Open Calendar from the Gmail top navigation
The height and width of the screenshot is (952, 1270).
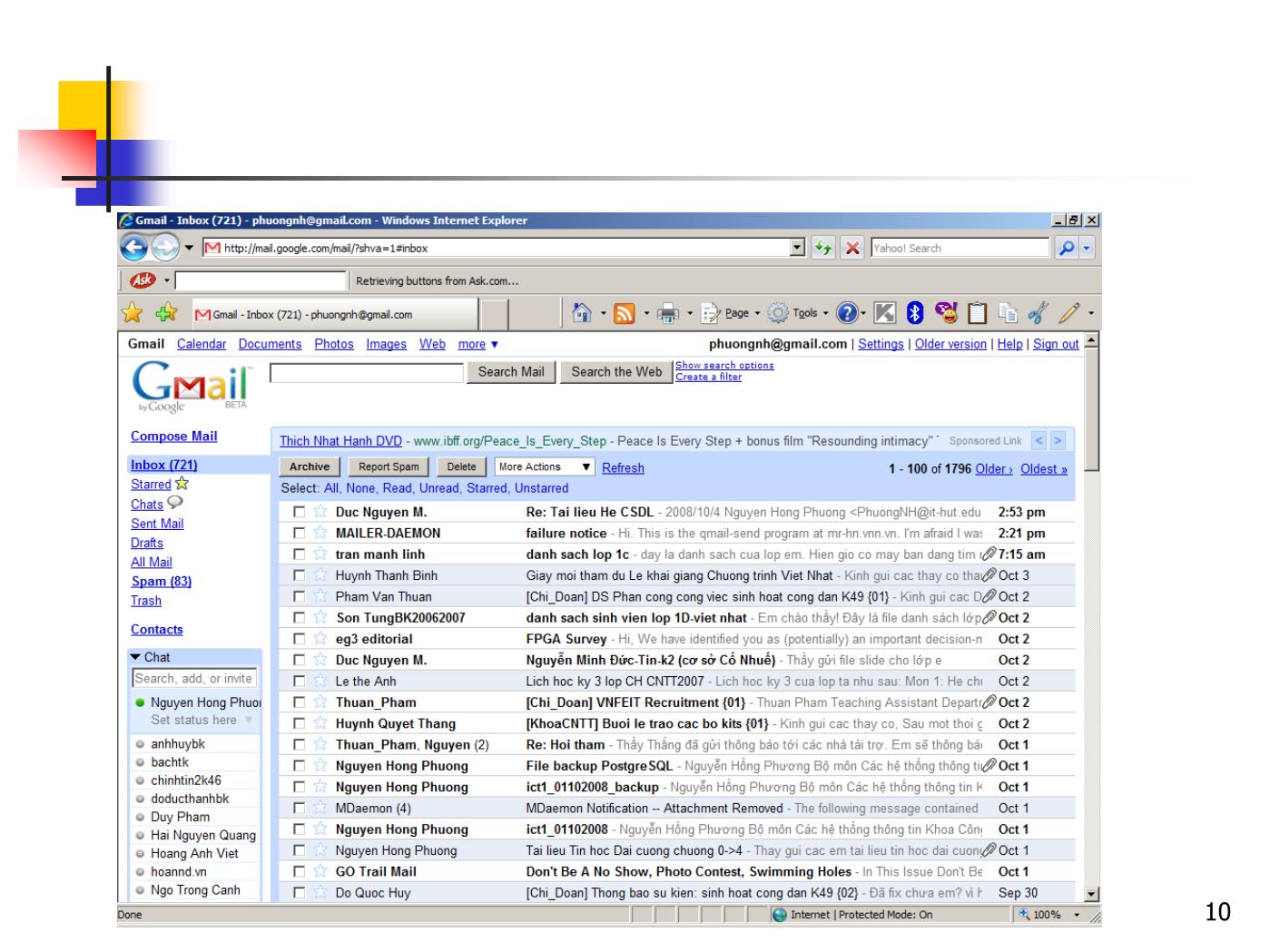(202, 344)
